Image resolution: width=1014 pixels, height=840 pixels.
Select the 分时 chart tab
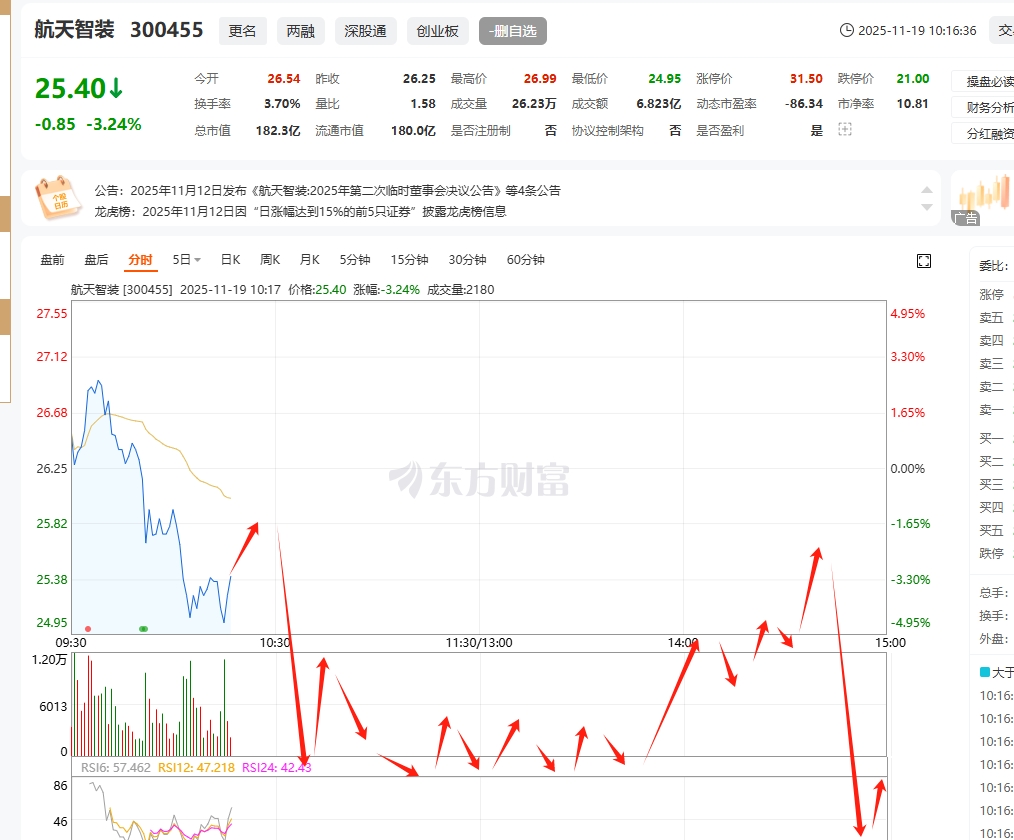pyautogui.click(x=140, y=259)
